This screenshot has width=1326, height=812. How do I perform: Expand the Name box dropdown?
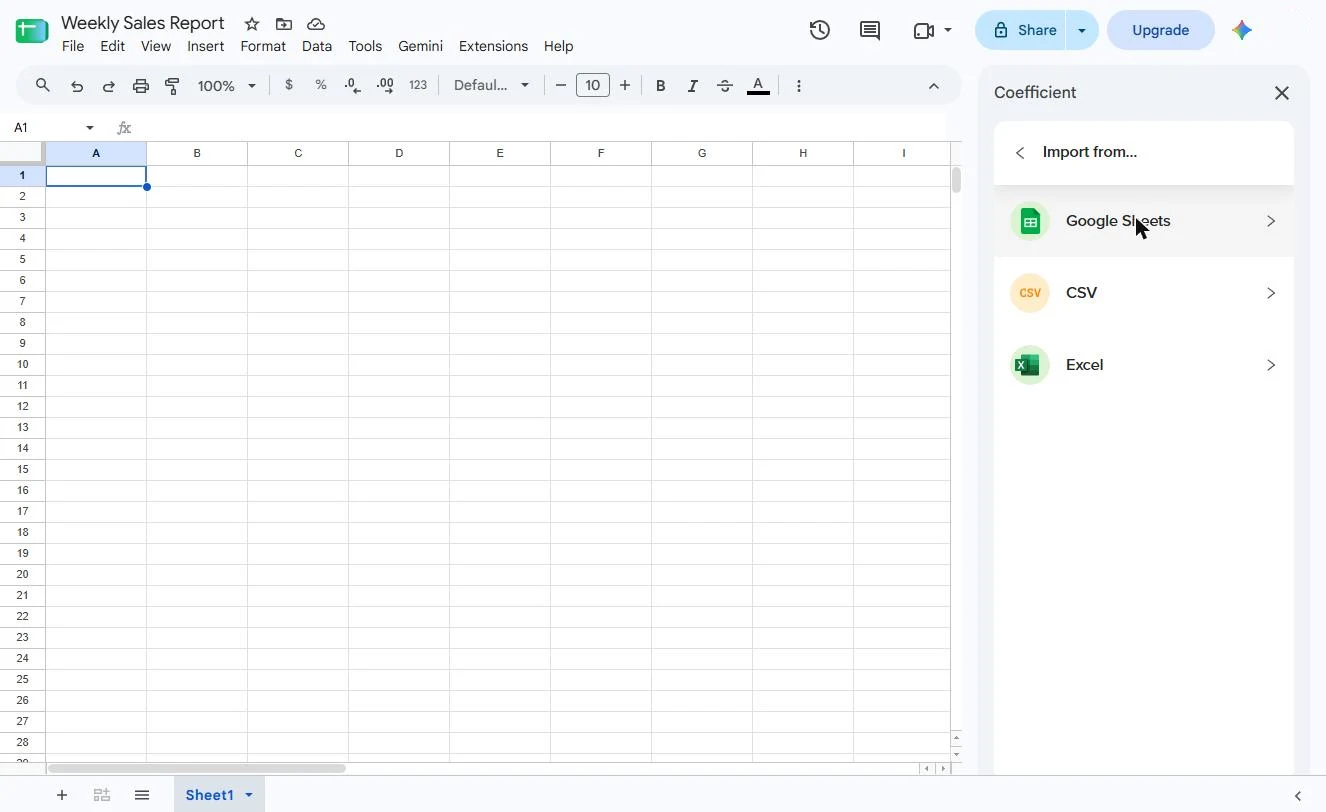[90, 128]
